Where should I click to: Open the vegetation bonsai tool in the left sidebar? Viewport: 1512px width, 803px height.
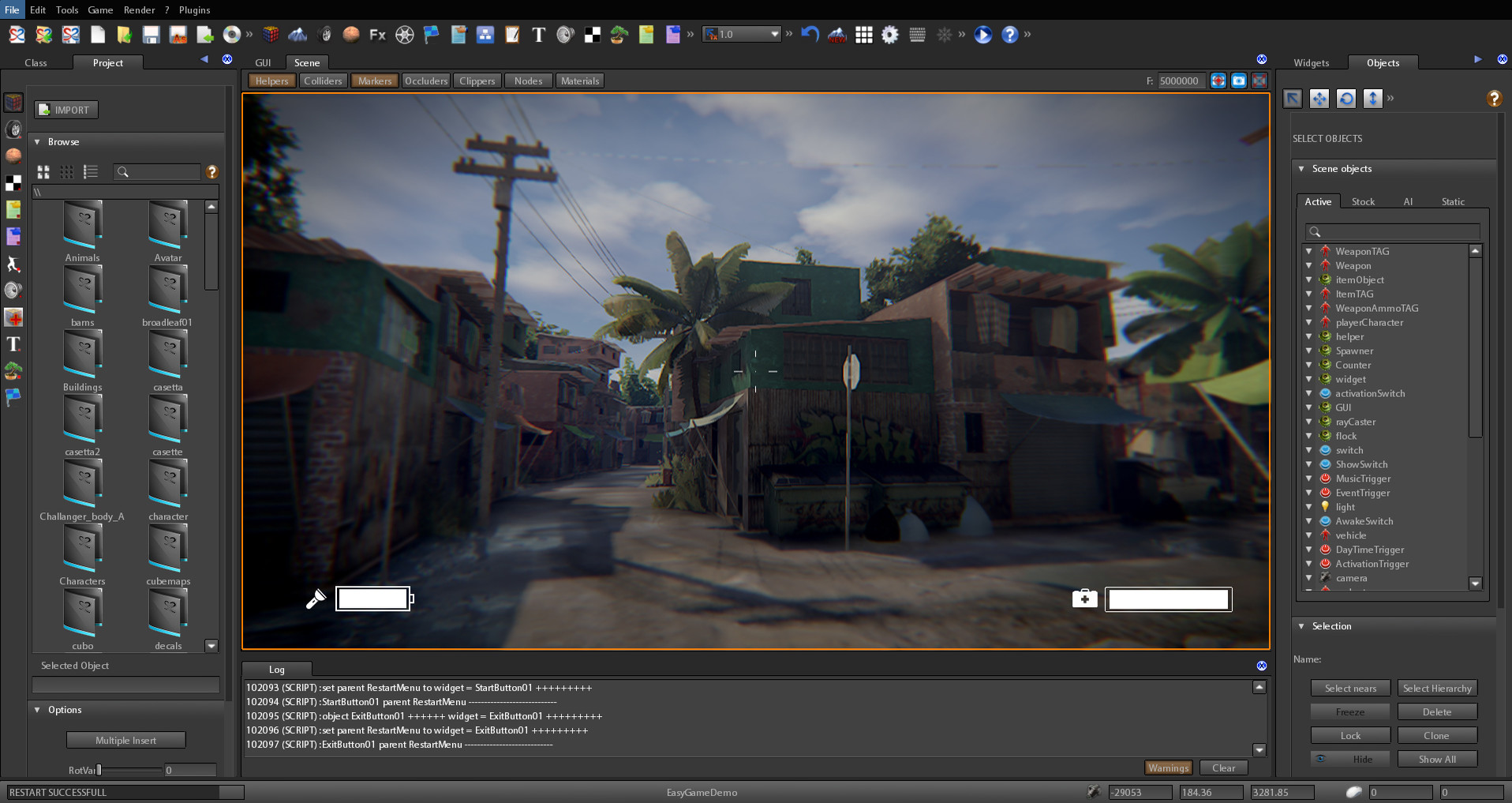pyautogui.click(x=13, y=371)
